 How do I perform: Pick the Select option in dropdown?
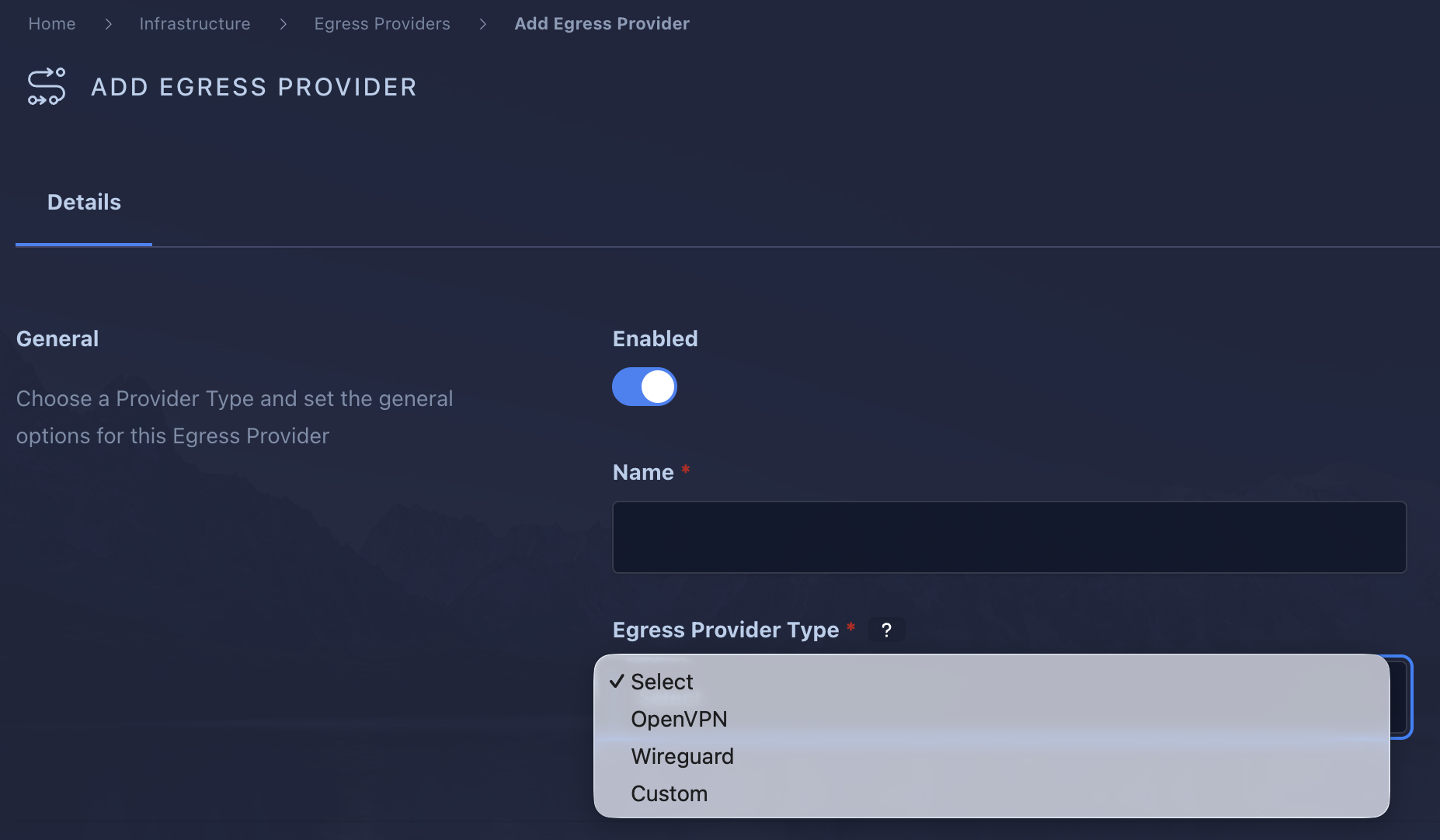click(x=661, y=682)
